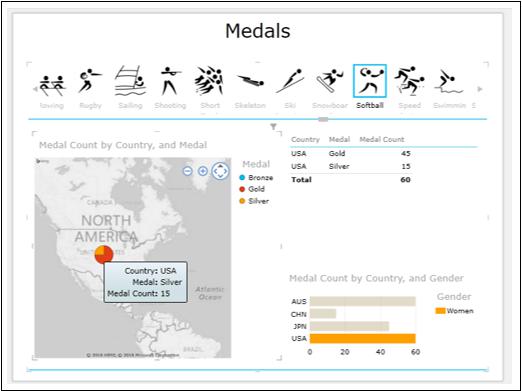Click the JPN axis label
The width and height of the screenshot is (522, 391).
point(300,326)
